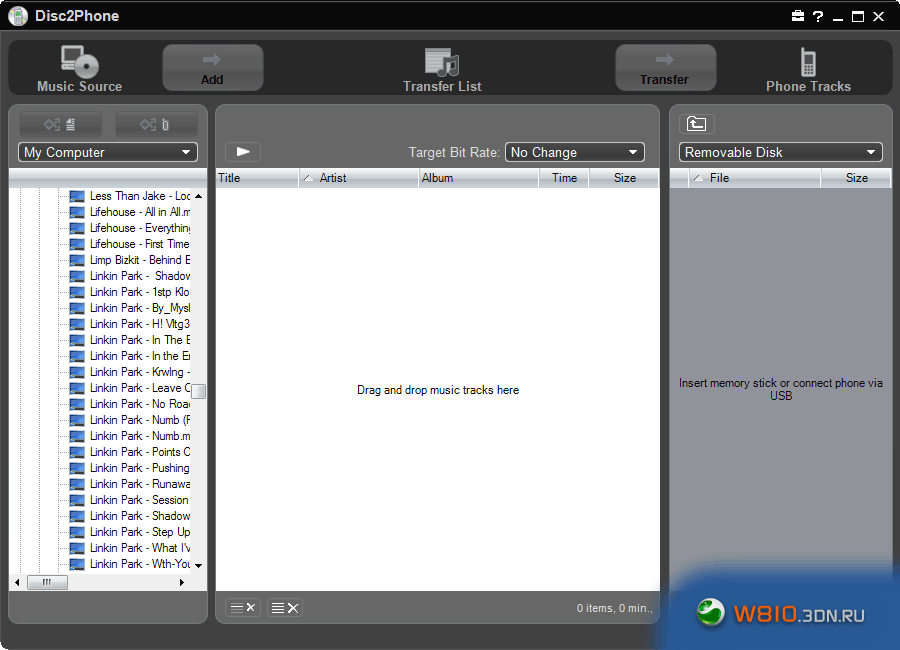Screen dimensions: 900x650
Task: Click the file icon beside Linkin Park - In The E
Action: click(77, 341)
